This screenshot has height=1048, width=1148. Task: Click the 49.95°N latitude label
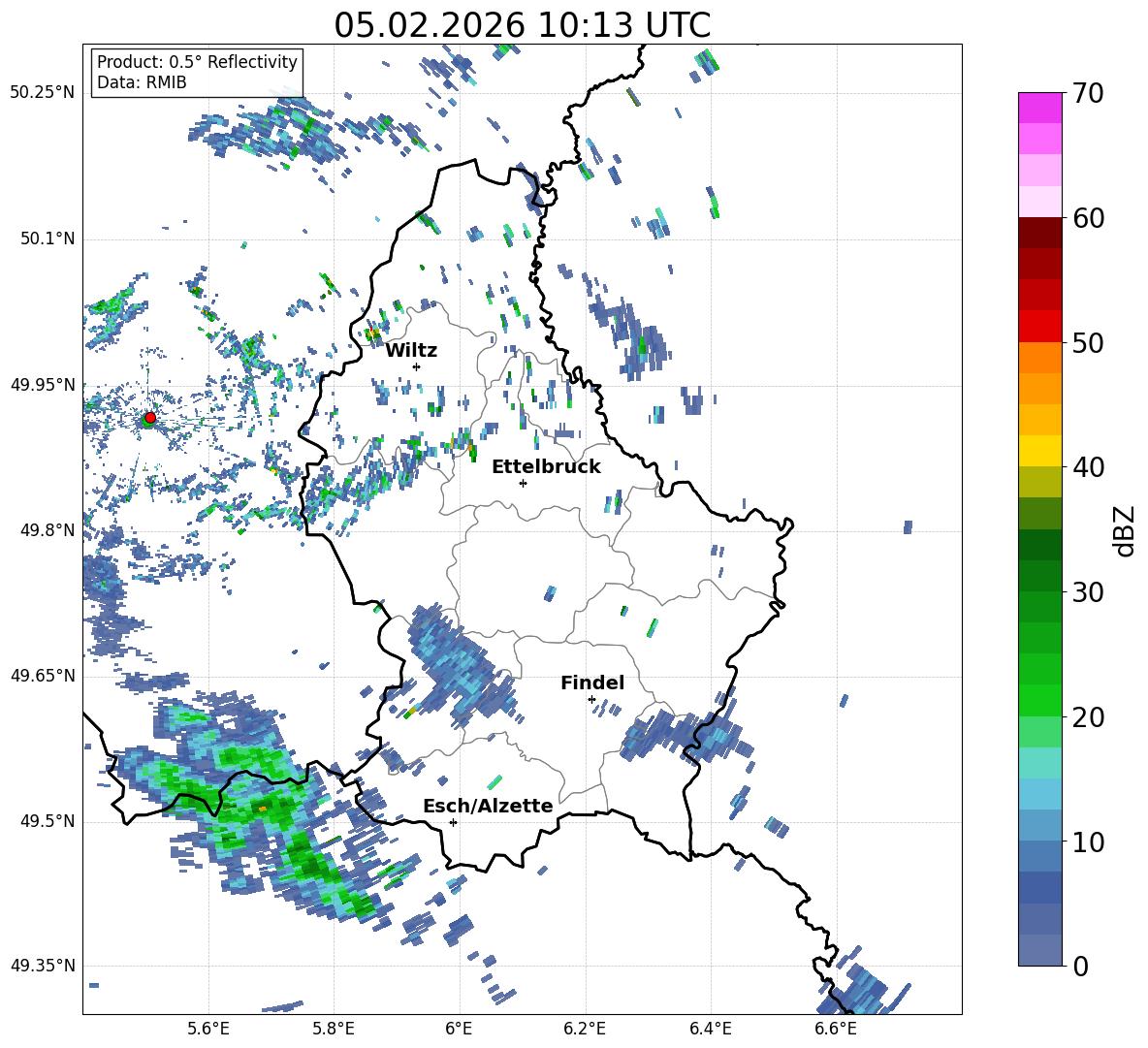(x=43, y=385)
